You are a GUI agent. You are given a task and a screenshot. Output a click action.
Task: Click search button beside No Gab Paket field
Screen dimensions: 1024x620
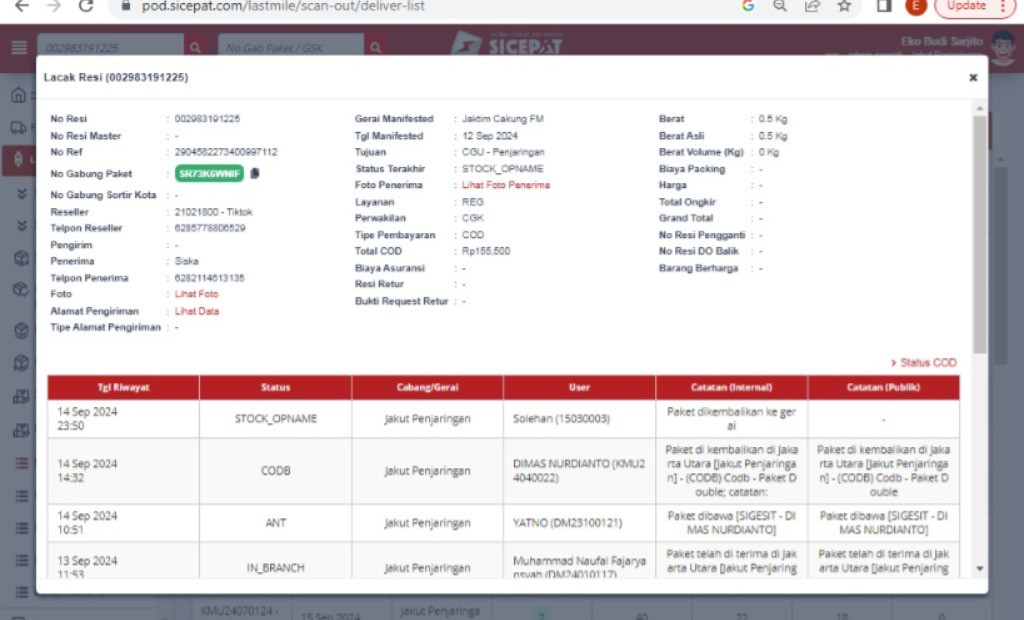point(376,48)
